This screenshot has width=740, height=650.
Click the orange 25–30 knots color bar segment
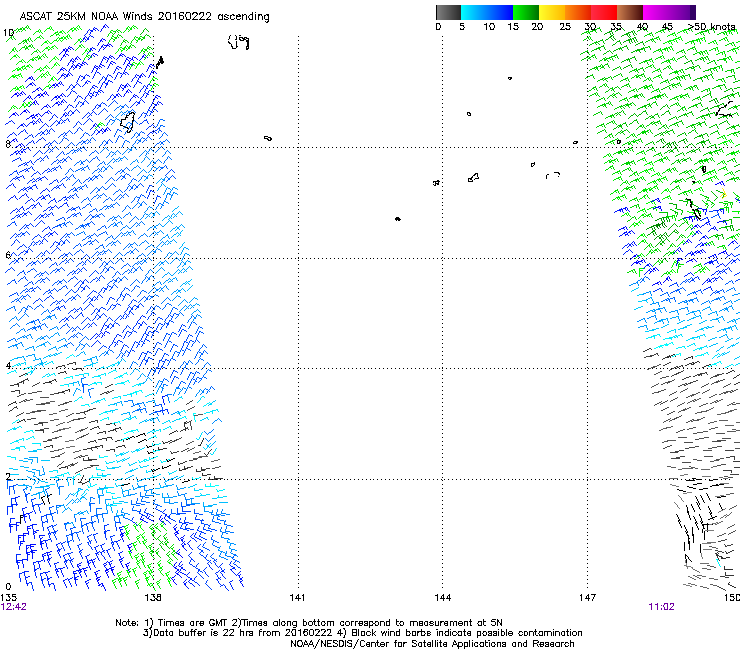578,12
